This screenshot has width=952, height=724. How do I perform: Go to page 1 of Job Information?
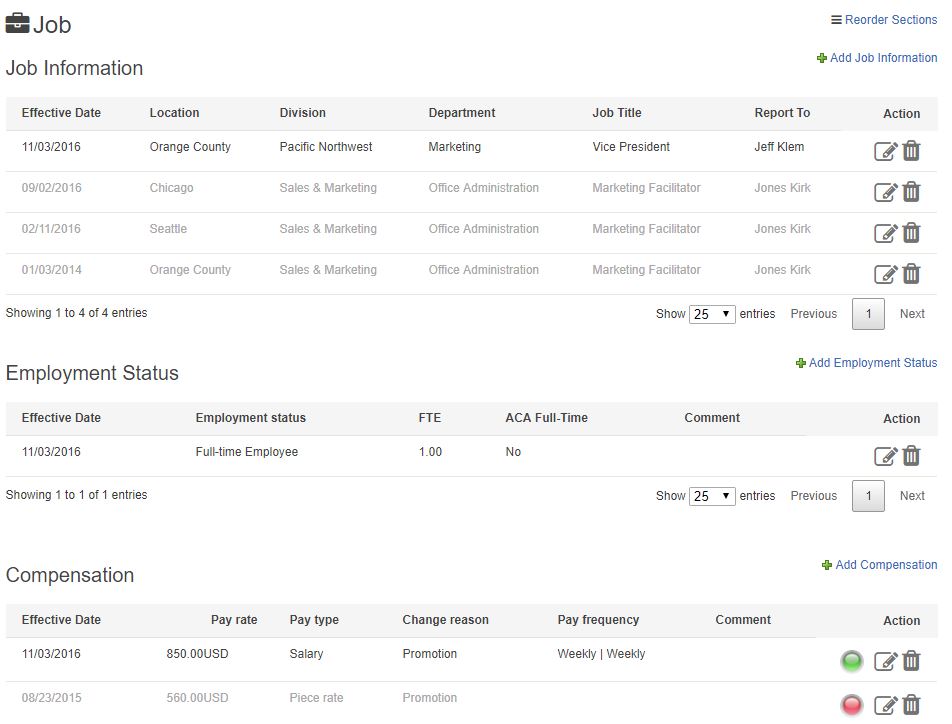pos(868,314)
